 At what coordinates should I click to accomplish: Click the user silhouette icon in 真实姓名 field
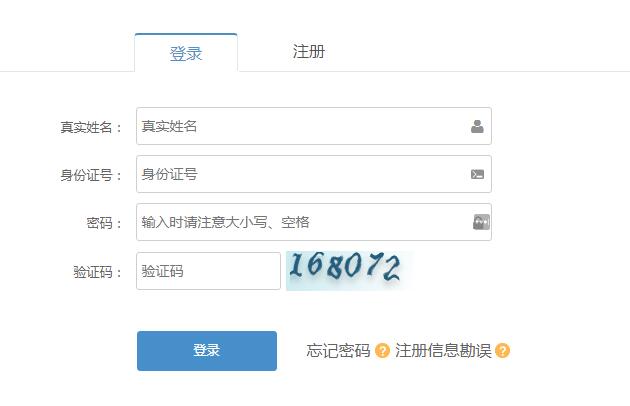click(x=477, y=126)
